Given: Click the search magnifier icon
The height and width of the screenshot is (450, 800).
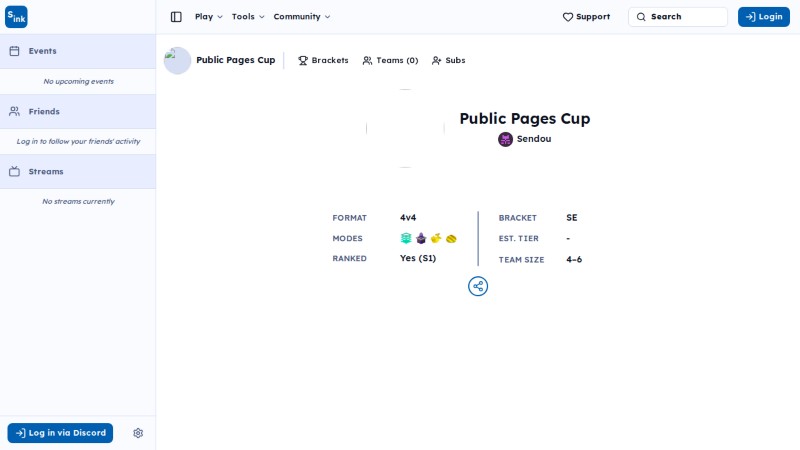Looking at the screenshot, I should tap(641, 17).
